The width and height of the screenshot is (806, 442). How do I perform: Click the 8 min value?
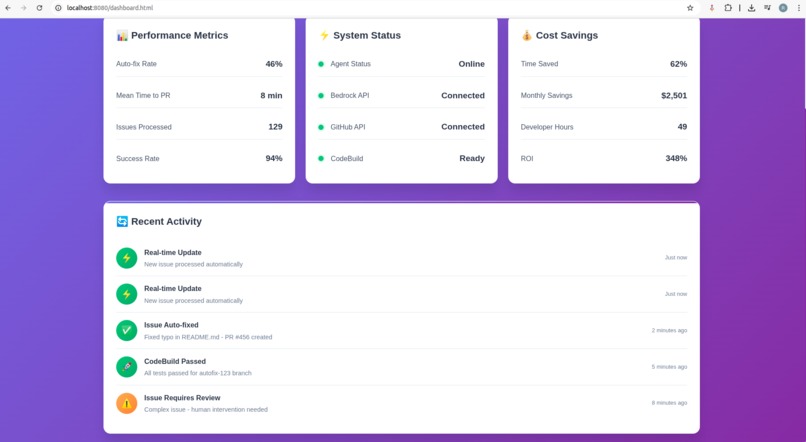271,96
